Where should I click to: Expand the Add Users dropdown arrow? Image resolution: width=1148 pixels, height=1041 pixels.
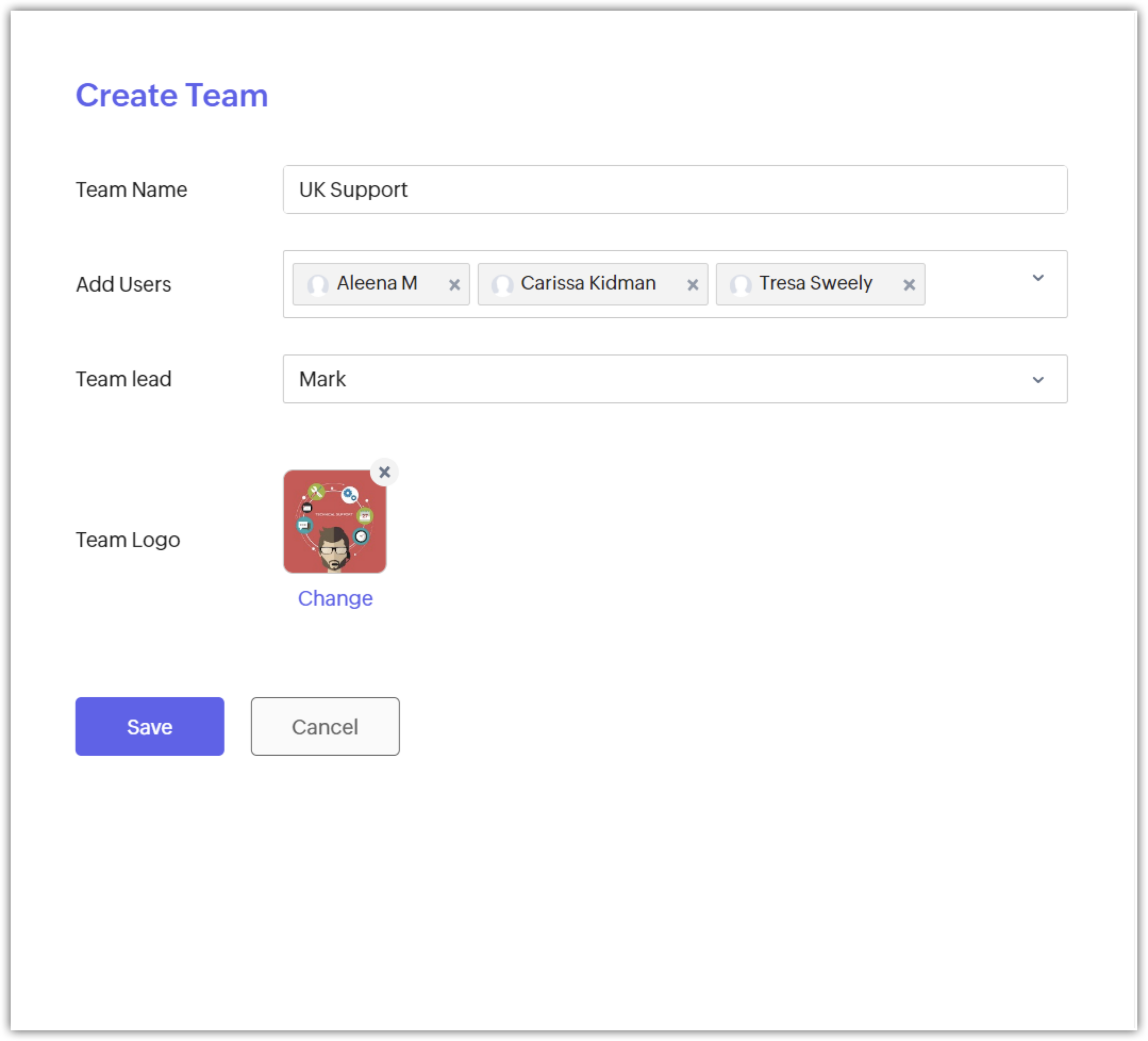pyautogui.click(x=1037, y=278)
